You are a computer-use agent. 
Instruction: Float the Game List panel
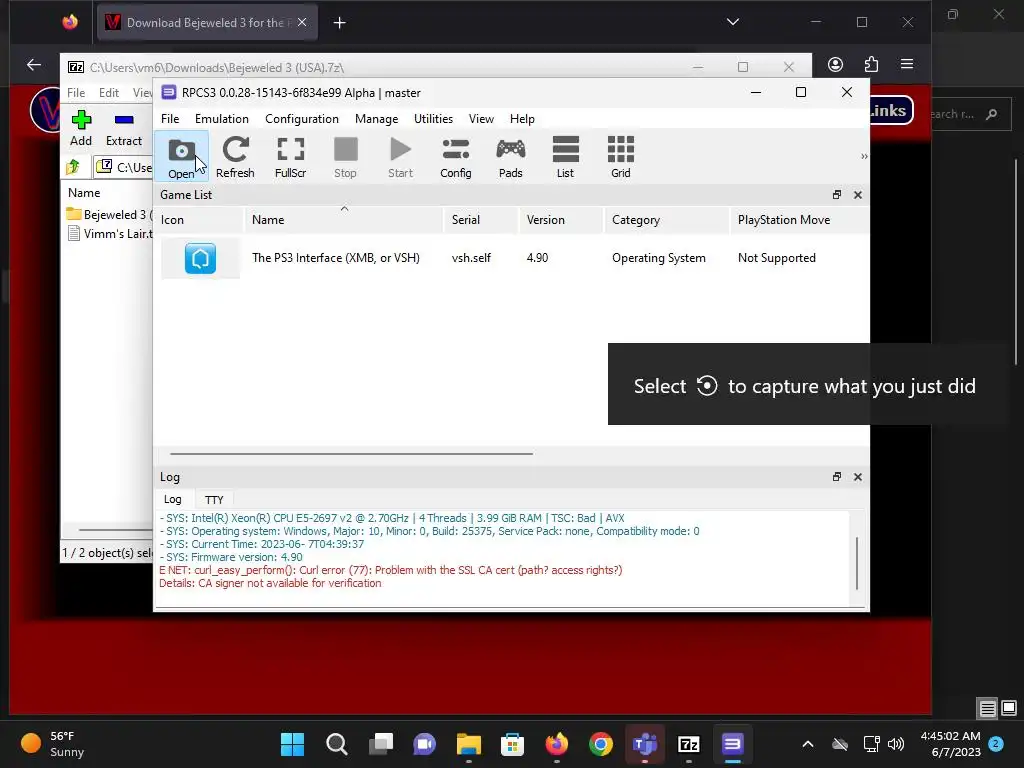pyautogui.click(x=837, y=195)
